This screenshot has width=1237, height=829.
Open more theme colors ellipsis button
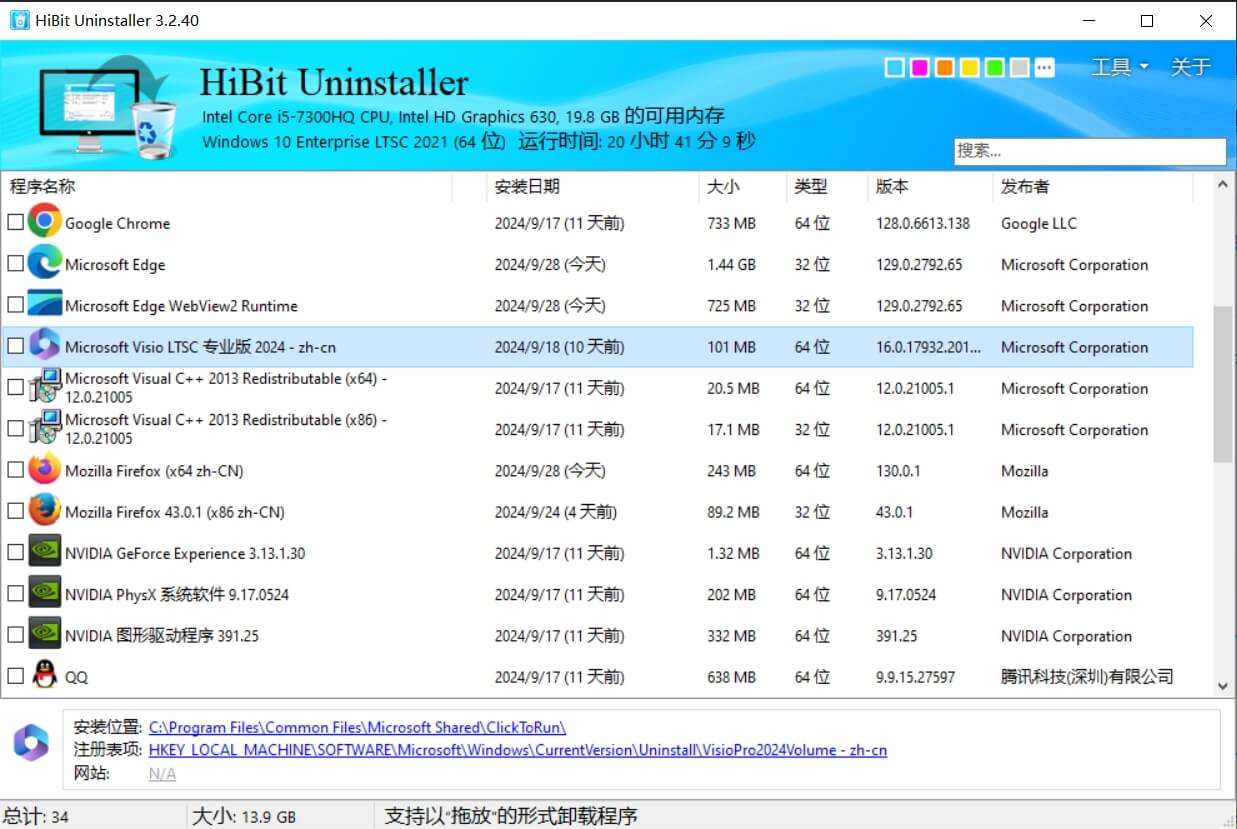[1045, 67]
